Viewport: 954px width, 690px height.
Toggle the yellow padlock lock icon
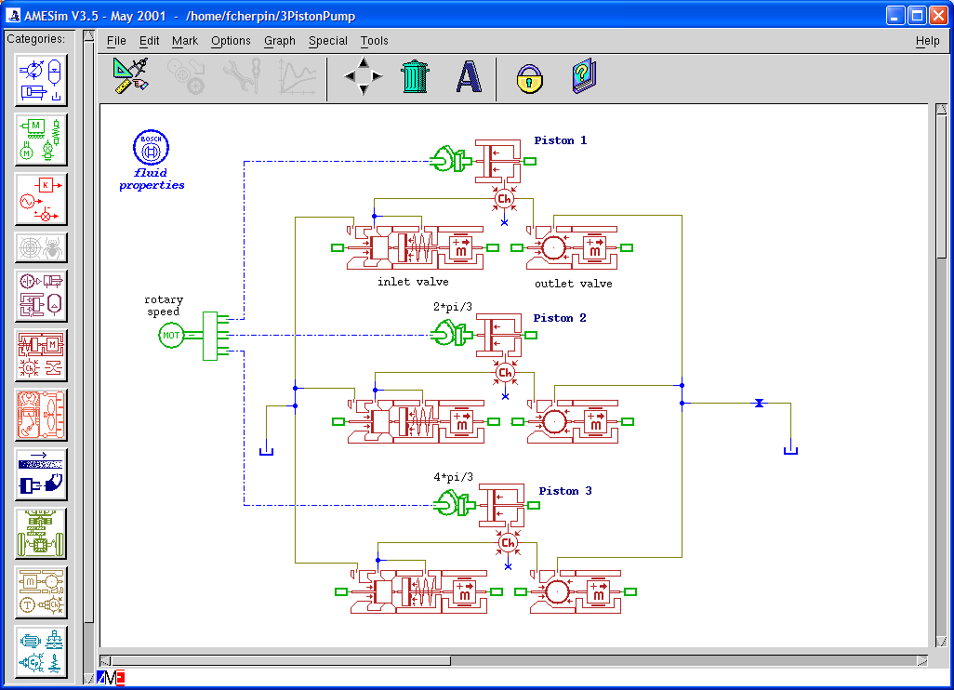pos(529,78)
